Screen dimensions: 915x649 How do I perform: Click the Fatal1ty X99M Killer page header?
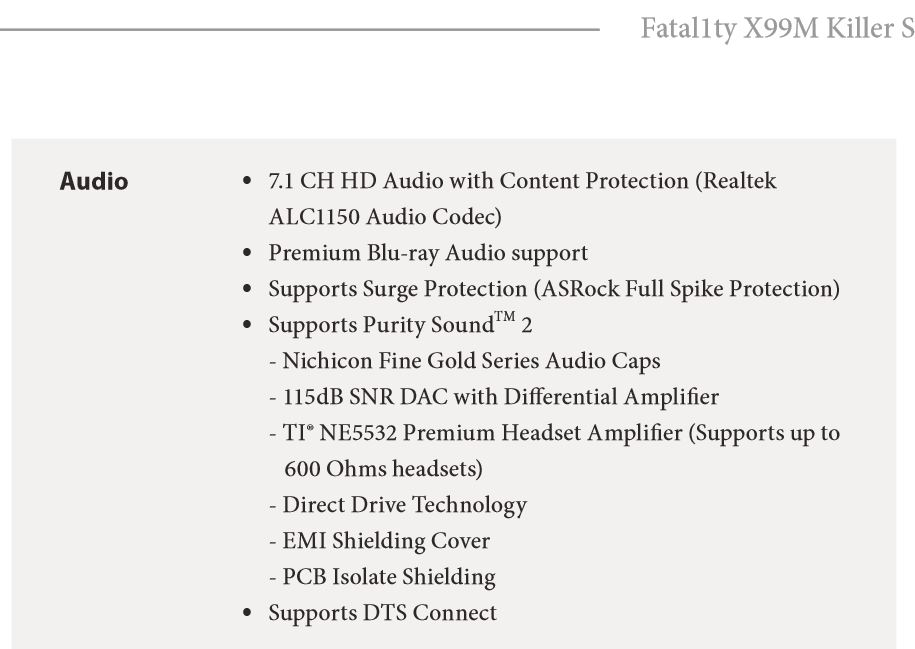[777, 28]
